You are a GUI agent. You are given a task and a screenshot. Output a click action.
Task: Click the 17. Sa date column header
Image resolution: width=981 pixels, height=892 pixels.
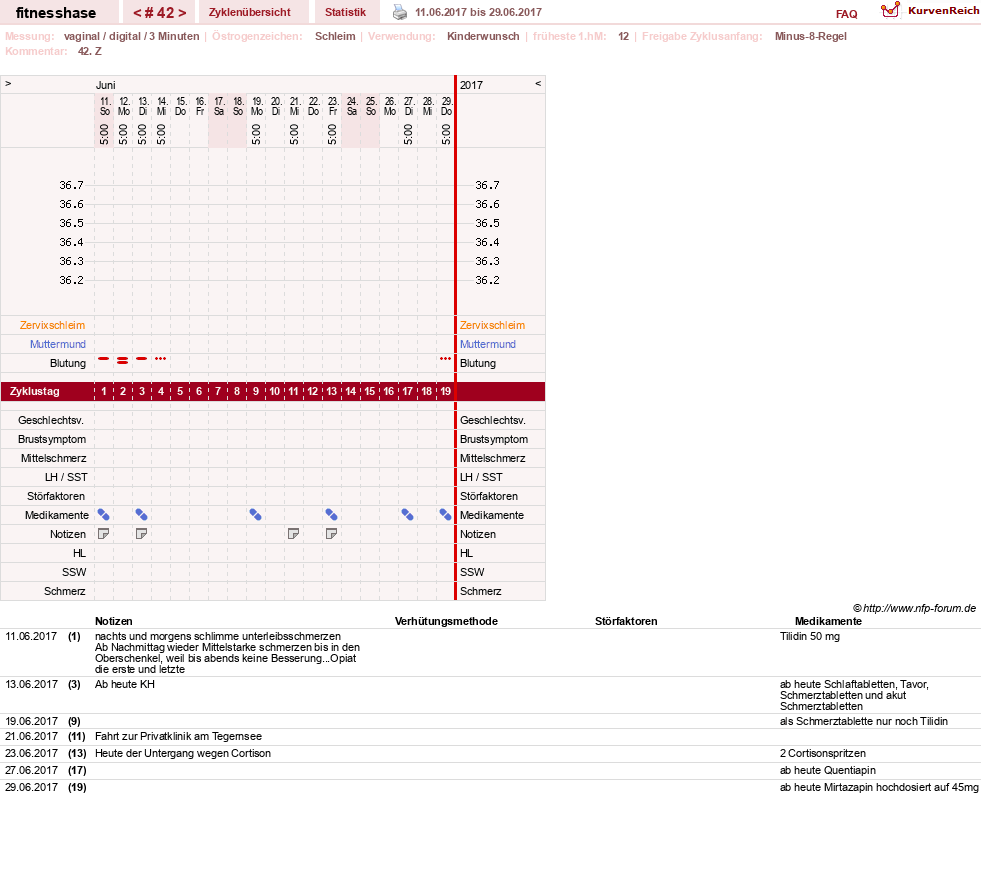pos(218,106)
